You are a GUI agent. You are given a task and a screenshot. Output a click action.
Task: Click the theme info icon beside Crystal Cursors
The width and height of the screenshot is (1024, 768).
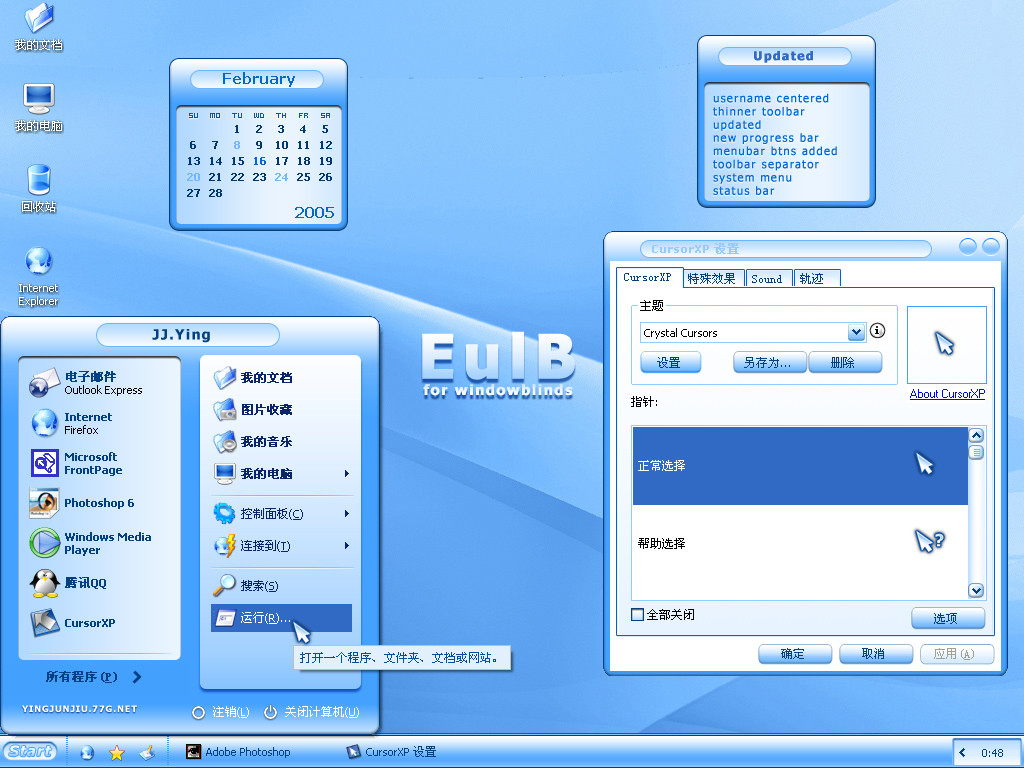pyautogui.click(x=878, y=330)
